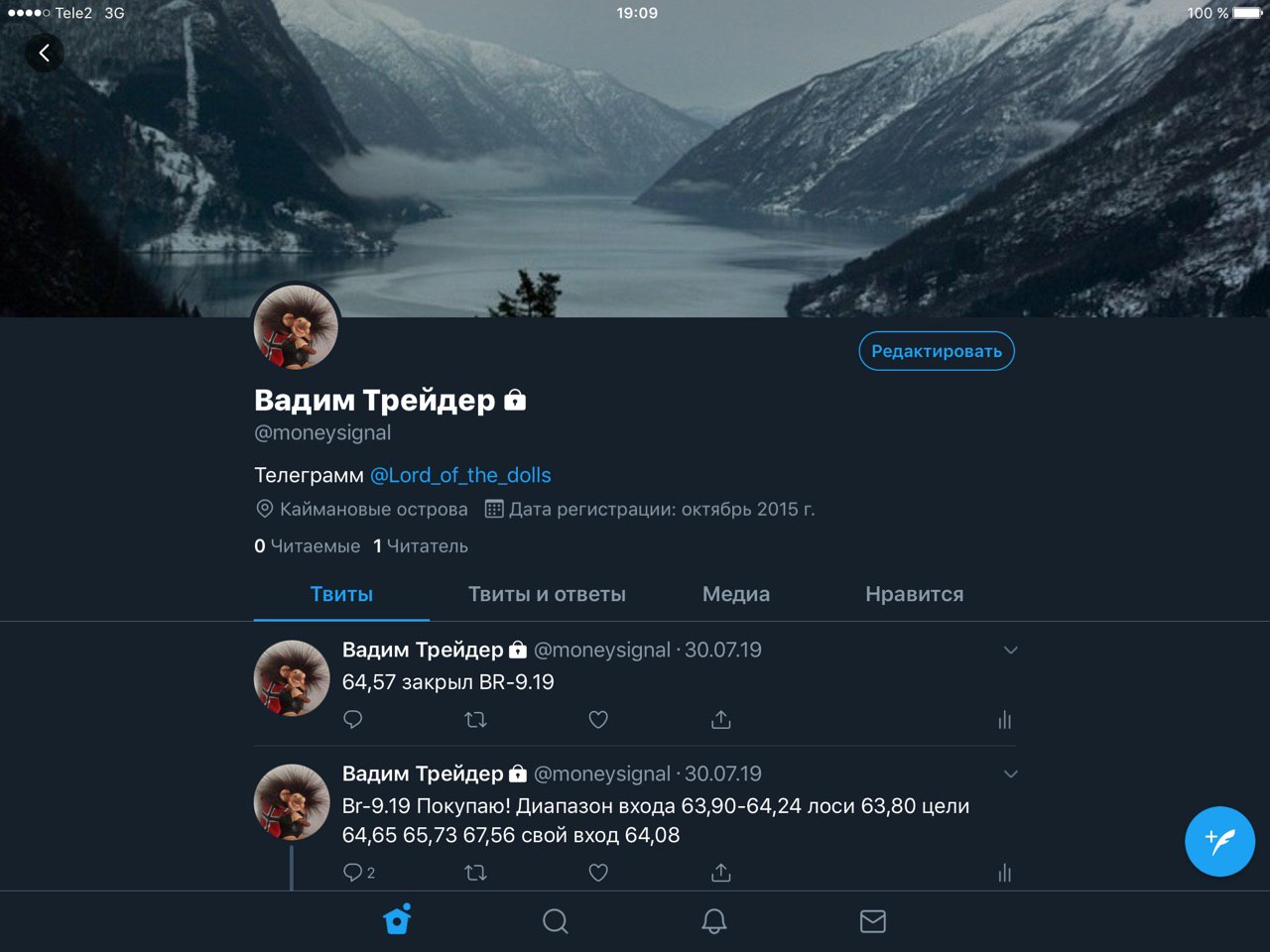Open Notifications bell in the bottom bar
Image resolution: width=1270 pixels, height=952 pixels.
pos(714,921)
